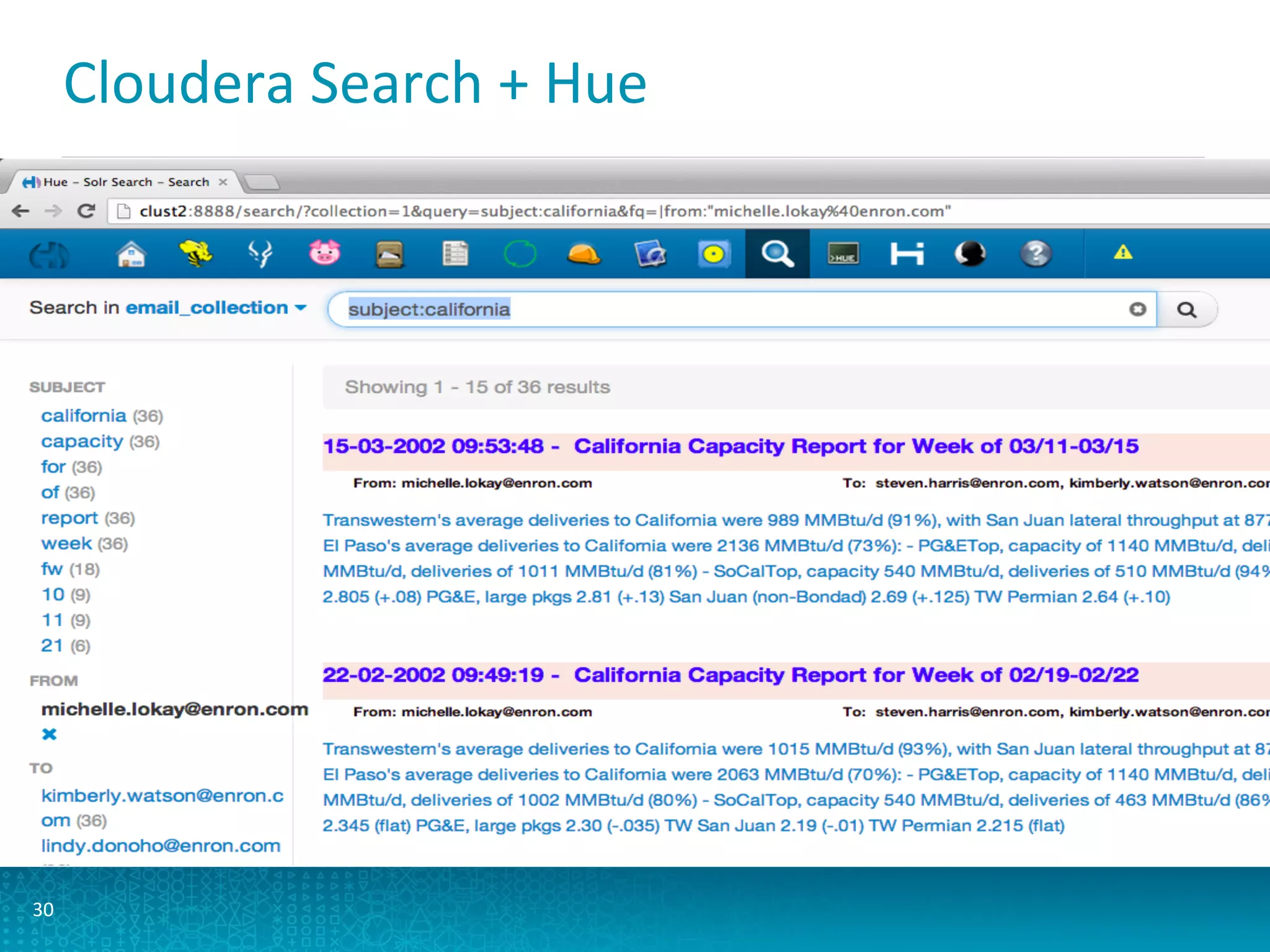This screenshot has height=952, width=1270.
Task: Filter by subject facet '10'
Action: 53,595
